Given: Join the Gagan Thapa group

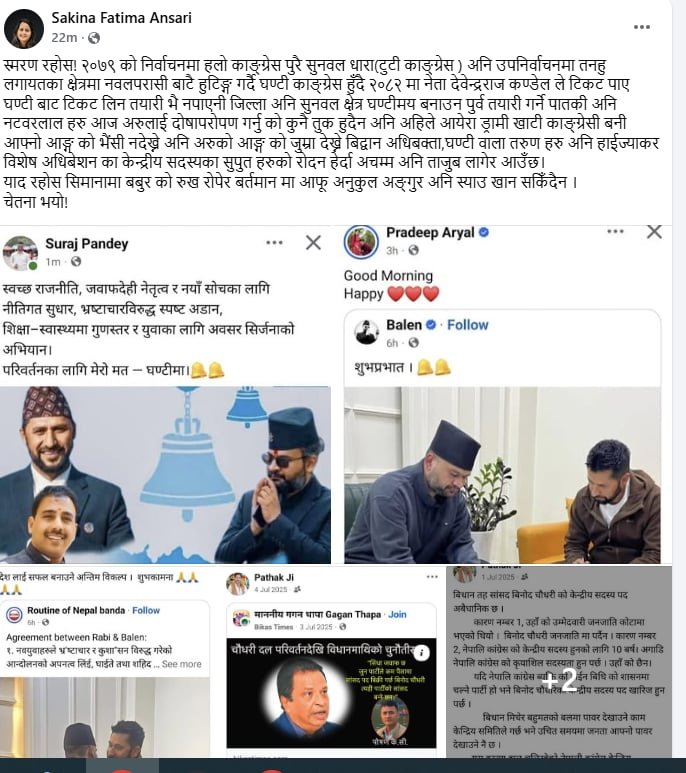Looking at the screenshot, I should (397, 614).
